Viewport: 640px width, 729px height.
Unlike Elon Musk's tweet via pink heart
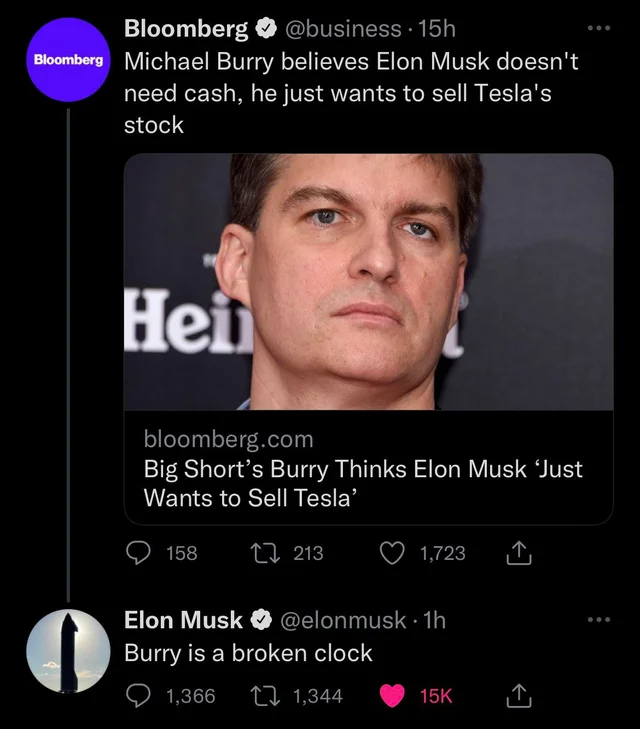[392, 695]
